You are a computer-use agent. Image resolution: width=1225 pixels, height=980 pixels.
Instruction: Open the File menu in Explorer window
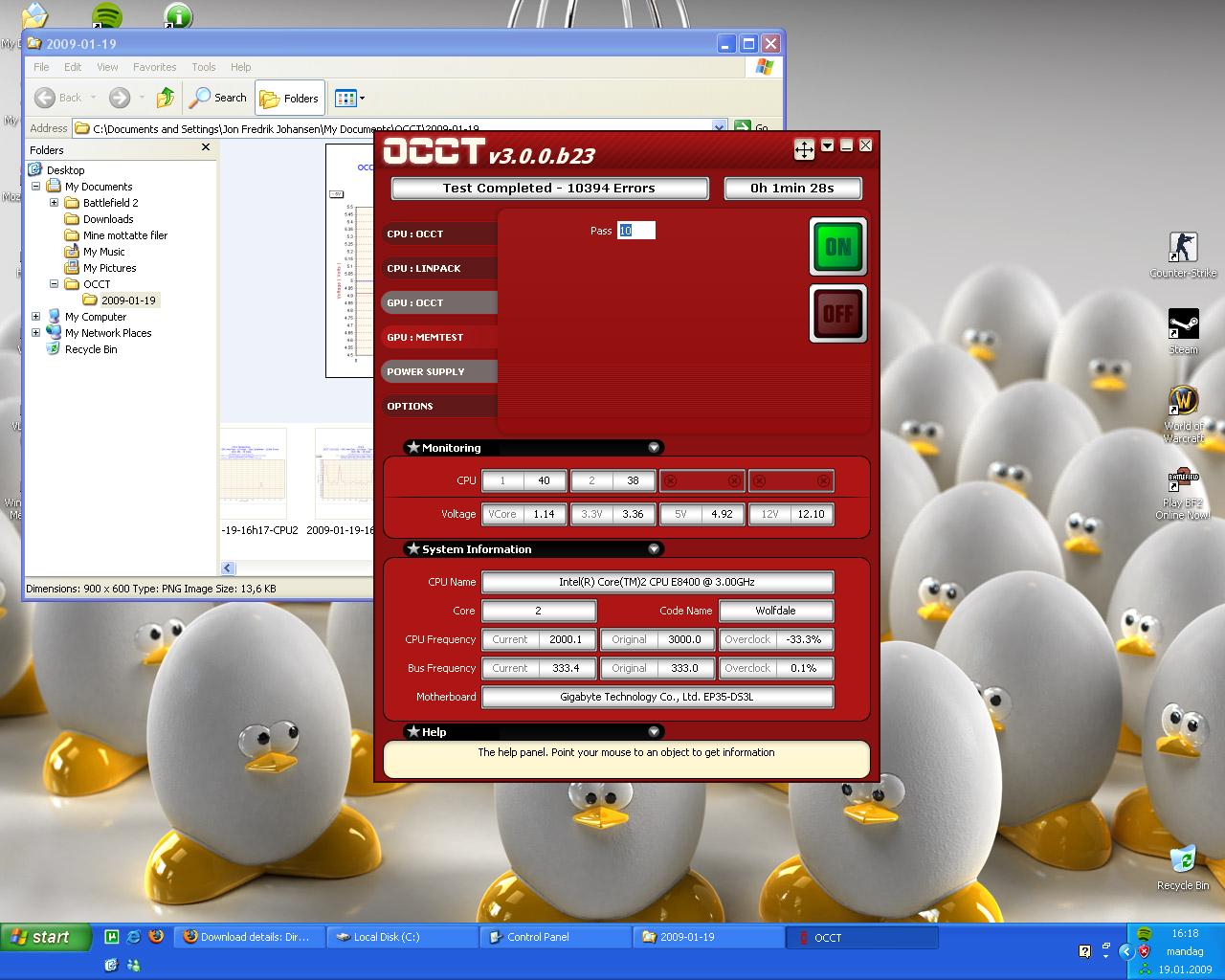41,67
